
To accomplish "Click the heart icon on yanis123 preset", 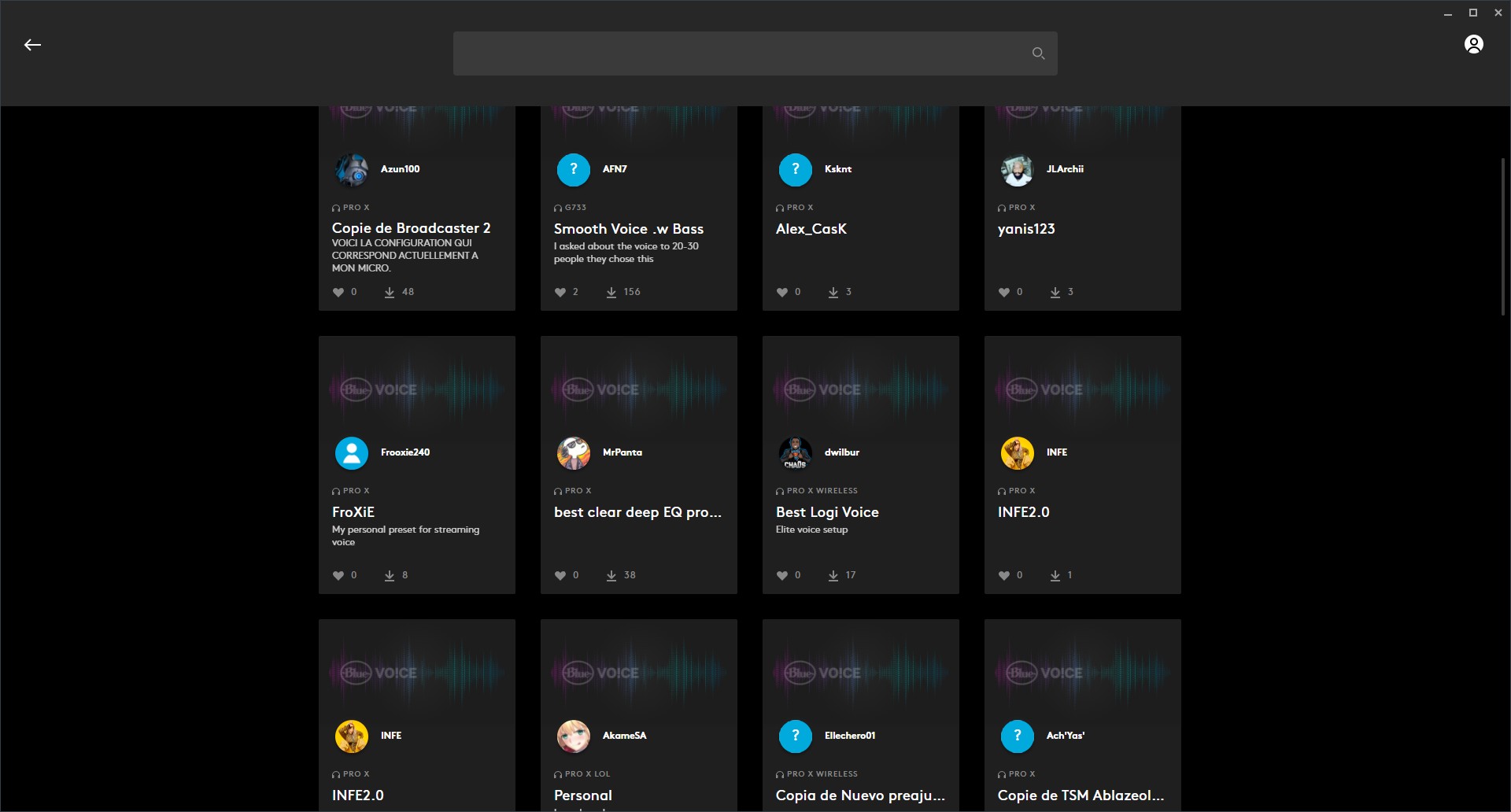I will click(1004, 292).
